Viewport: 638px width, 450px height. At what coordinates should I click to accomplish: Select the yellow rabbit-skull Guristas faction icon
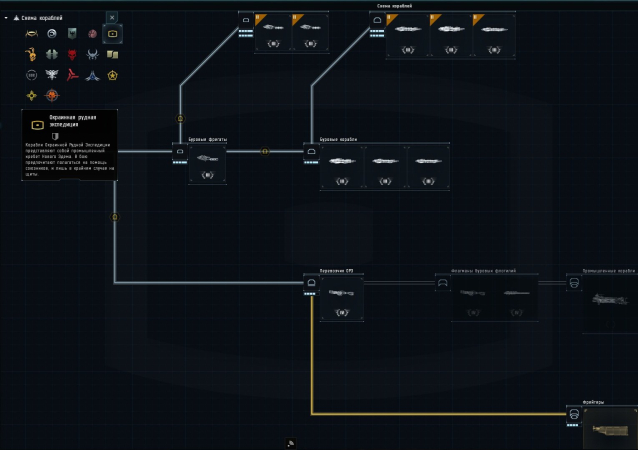[31, 54]
